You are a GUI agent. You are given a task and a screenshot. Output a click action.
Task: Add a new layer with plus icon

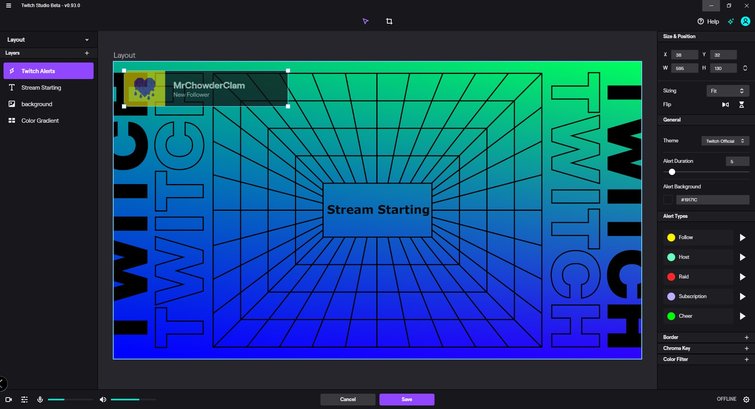86,53
